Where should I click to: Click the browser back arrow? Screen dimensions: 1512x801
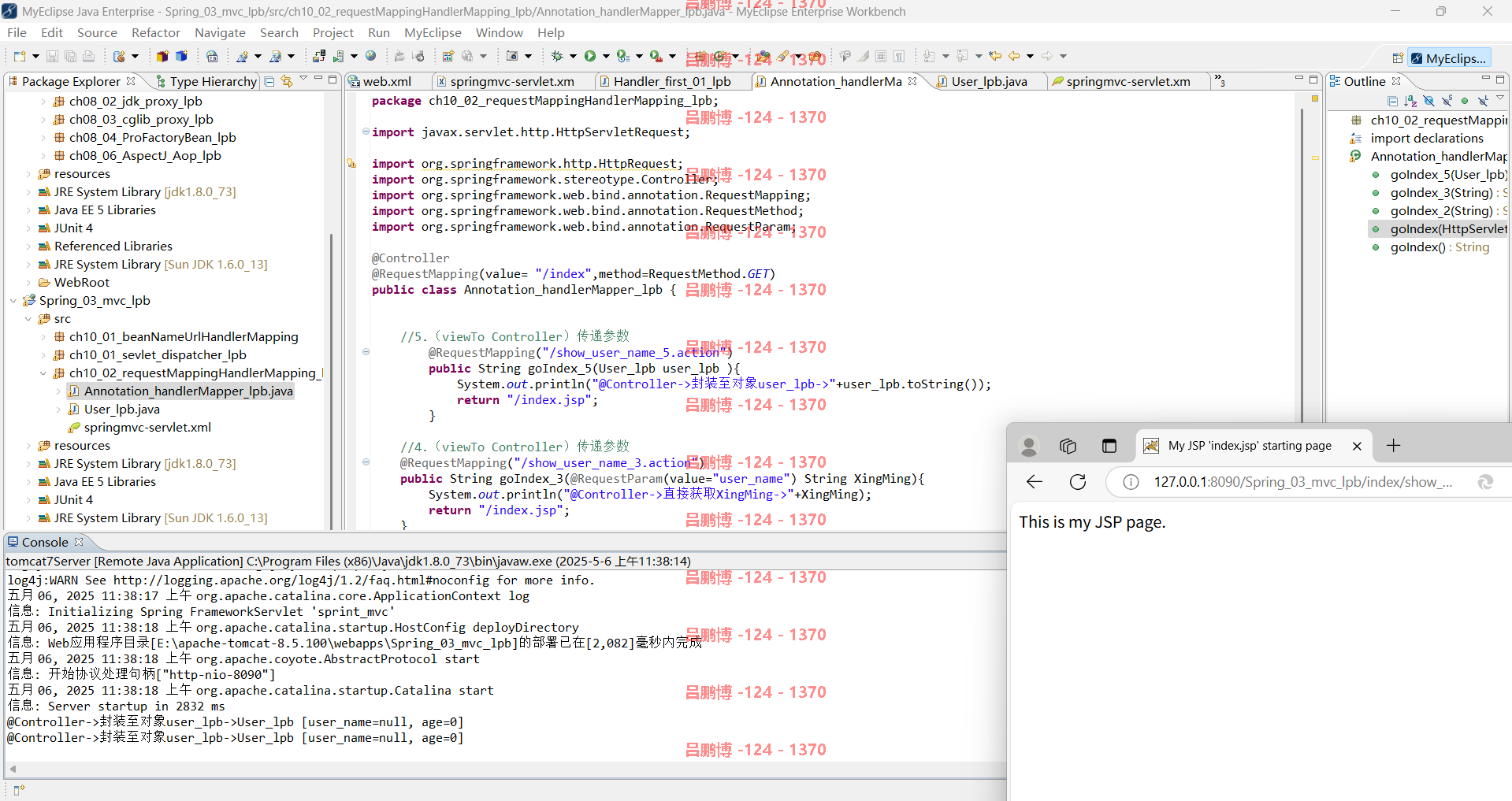point(1035,482)
